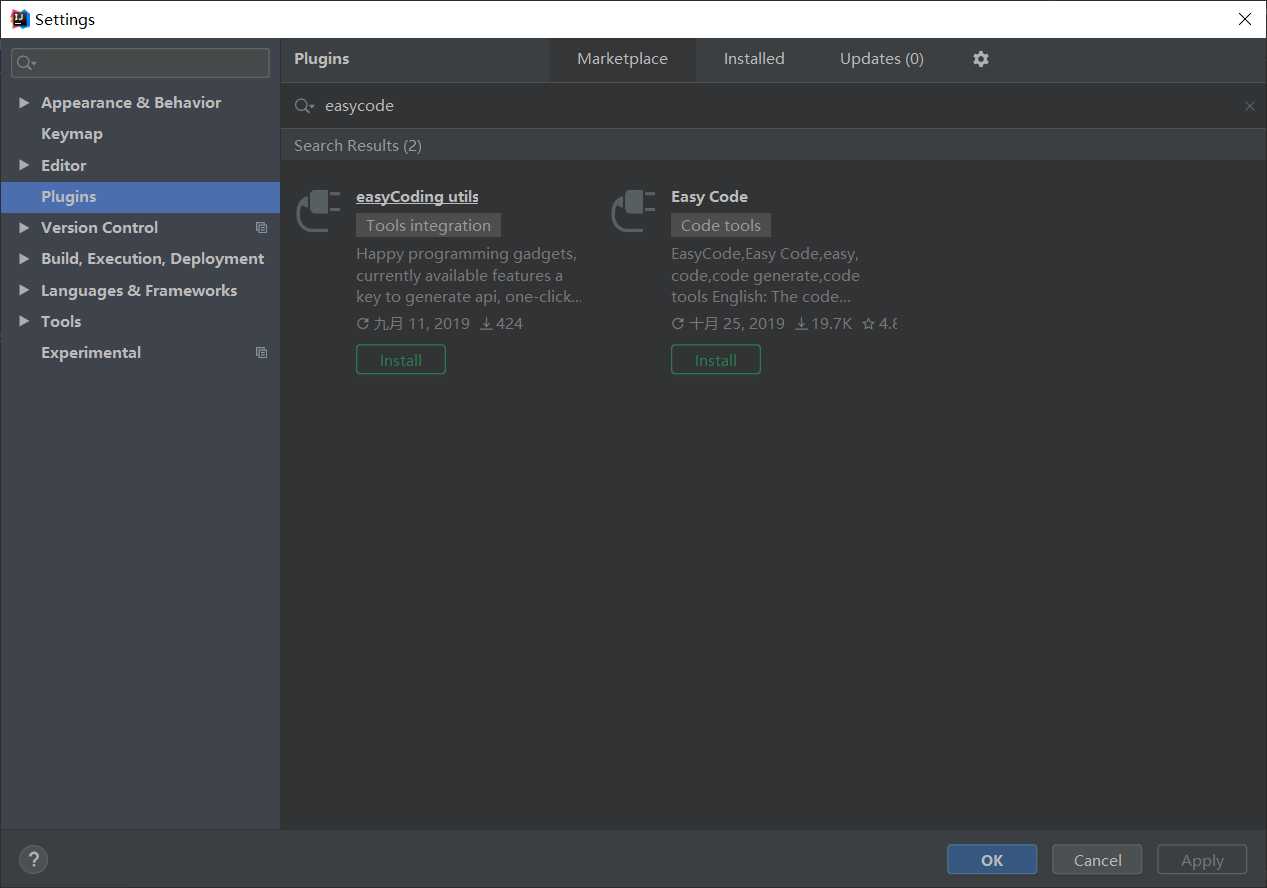
Task: Open easyCoding utils plugin title link
Action: coord(417,197)
